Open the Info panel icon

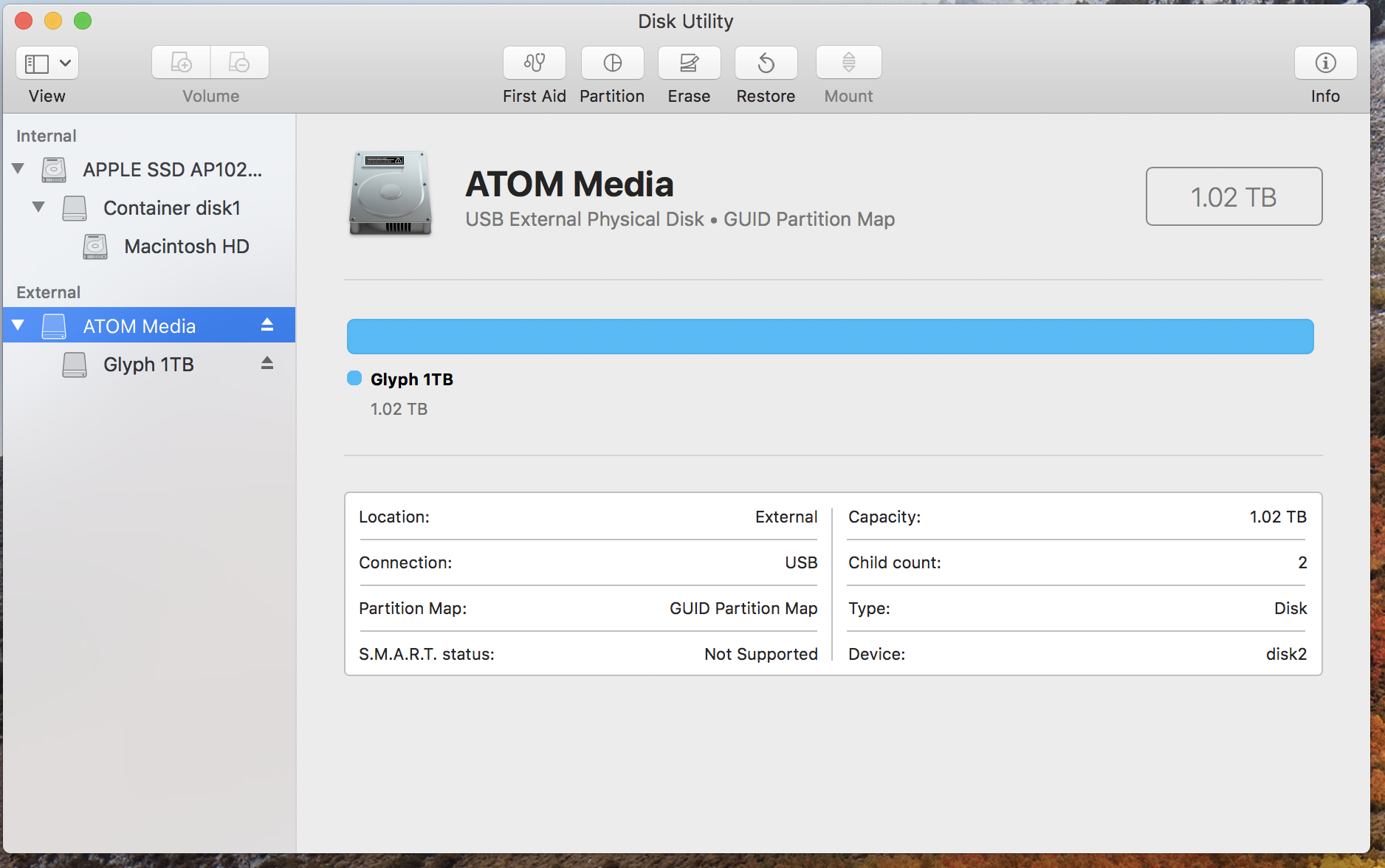(1325, 63)
